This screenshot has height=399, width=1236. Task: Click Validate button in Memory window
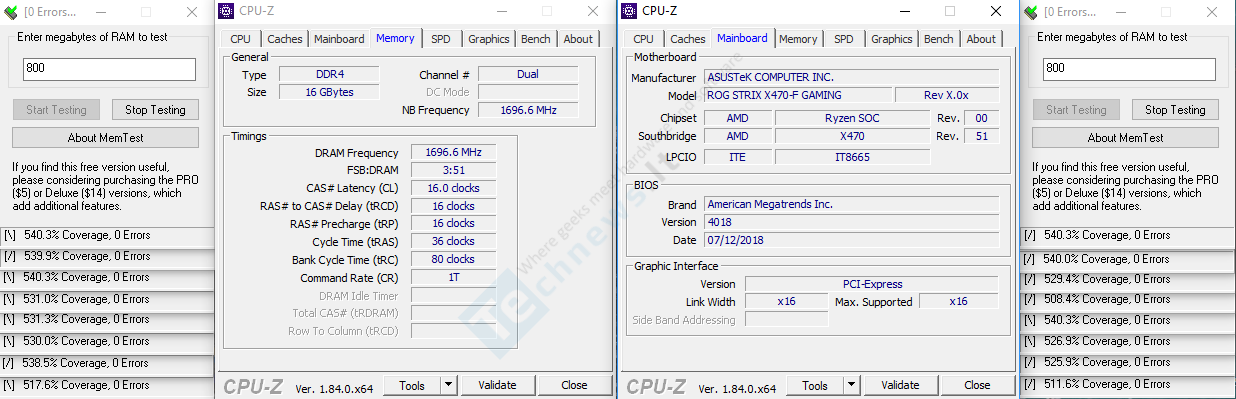pyautogui.click(x=497, y=385)
